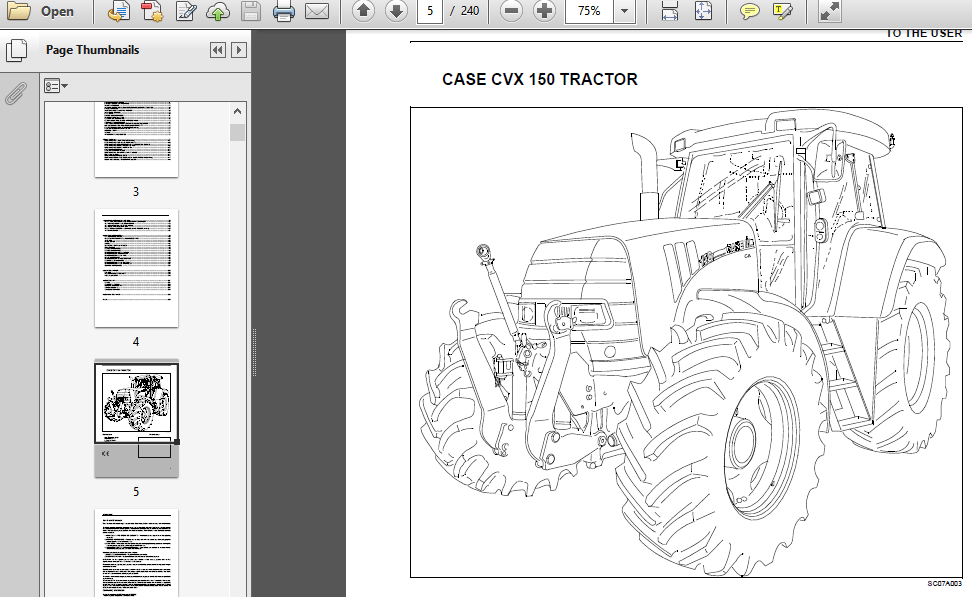Click the 75% zoom value field
Viewport: 972px width, 597px height.
coord(589,11)
